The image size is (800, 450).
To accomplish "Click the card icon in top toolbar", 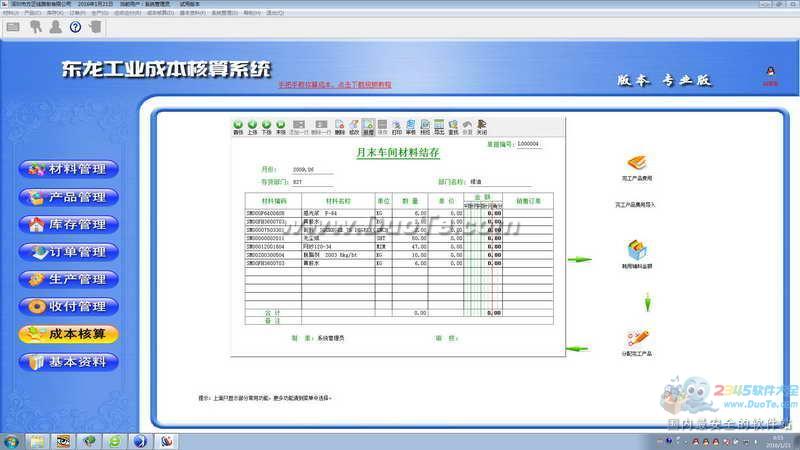I will (13, 27).
